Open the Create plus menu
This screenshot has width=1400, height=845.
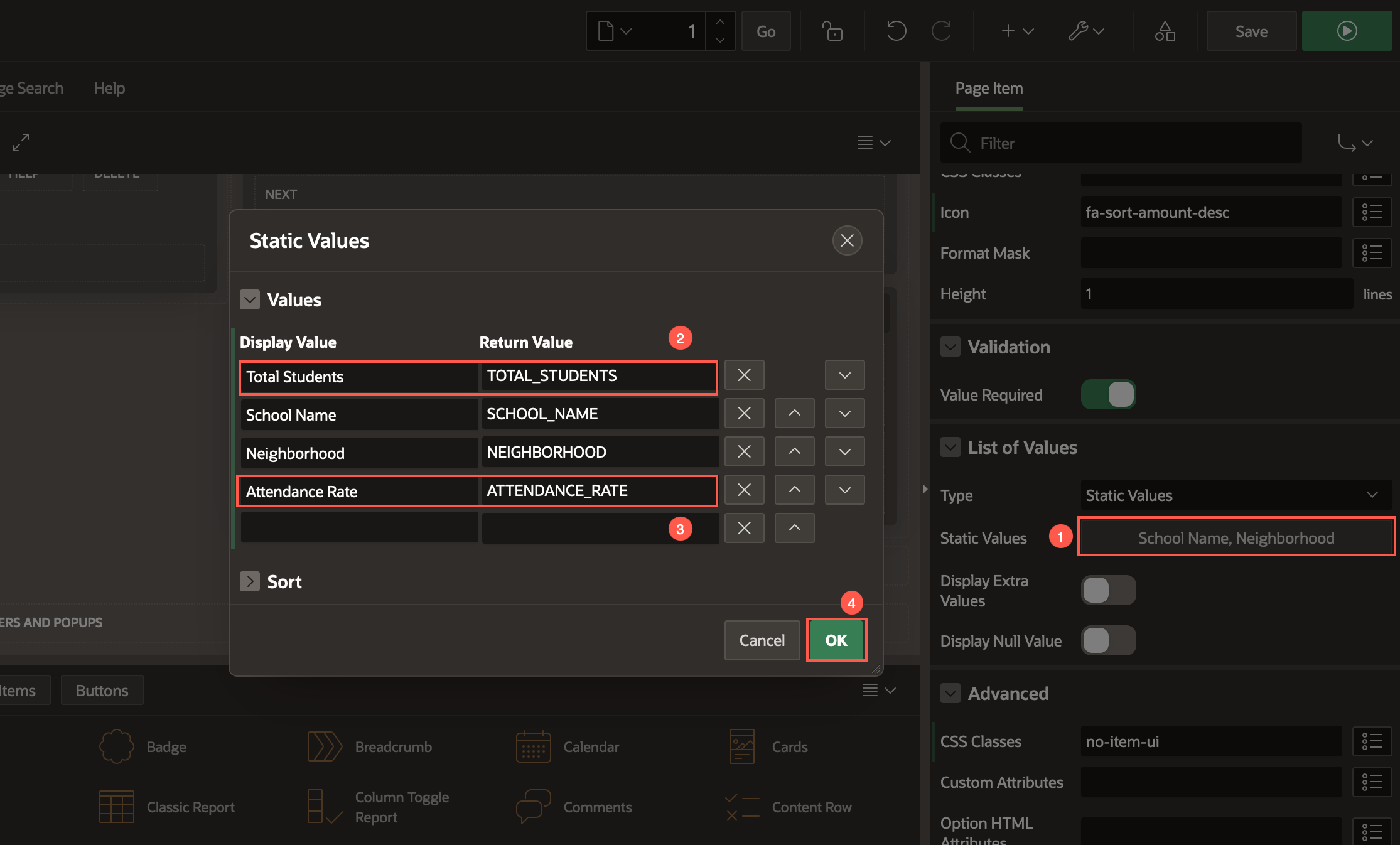click(x=1017, y=31)
